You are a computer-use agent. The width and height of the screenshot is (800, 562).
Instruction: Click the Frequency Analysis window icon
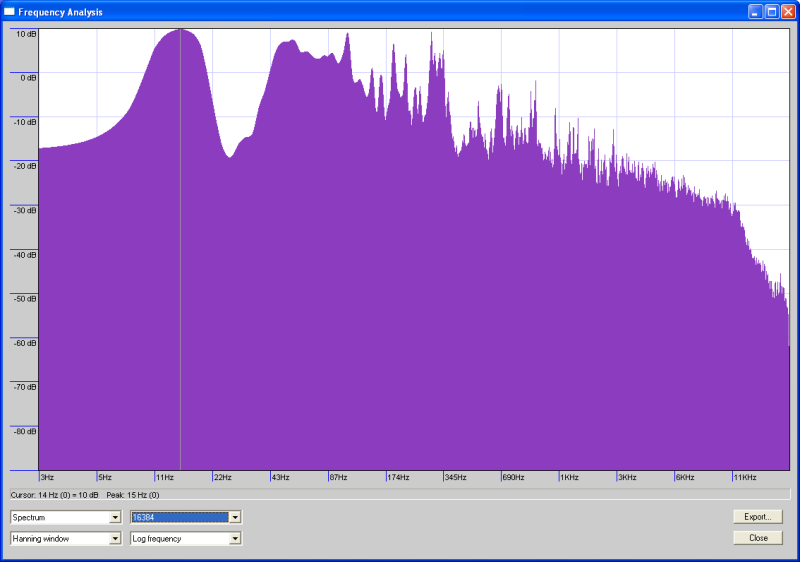tap(10, 12)
